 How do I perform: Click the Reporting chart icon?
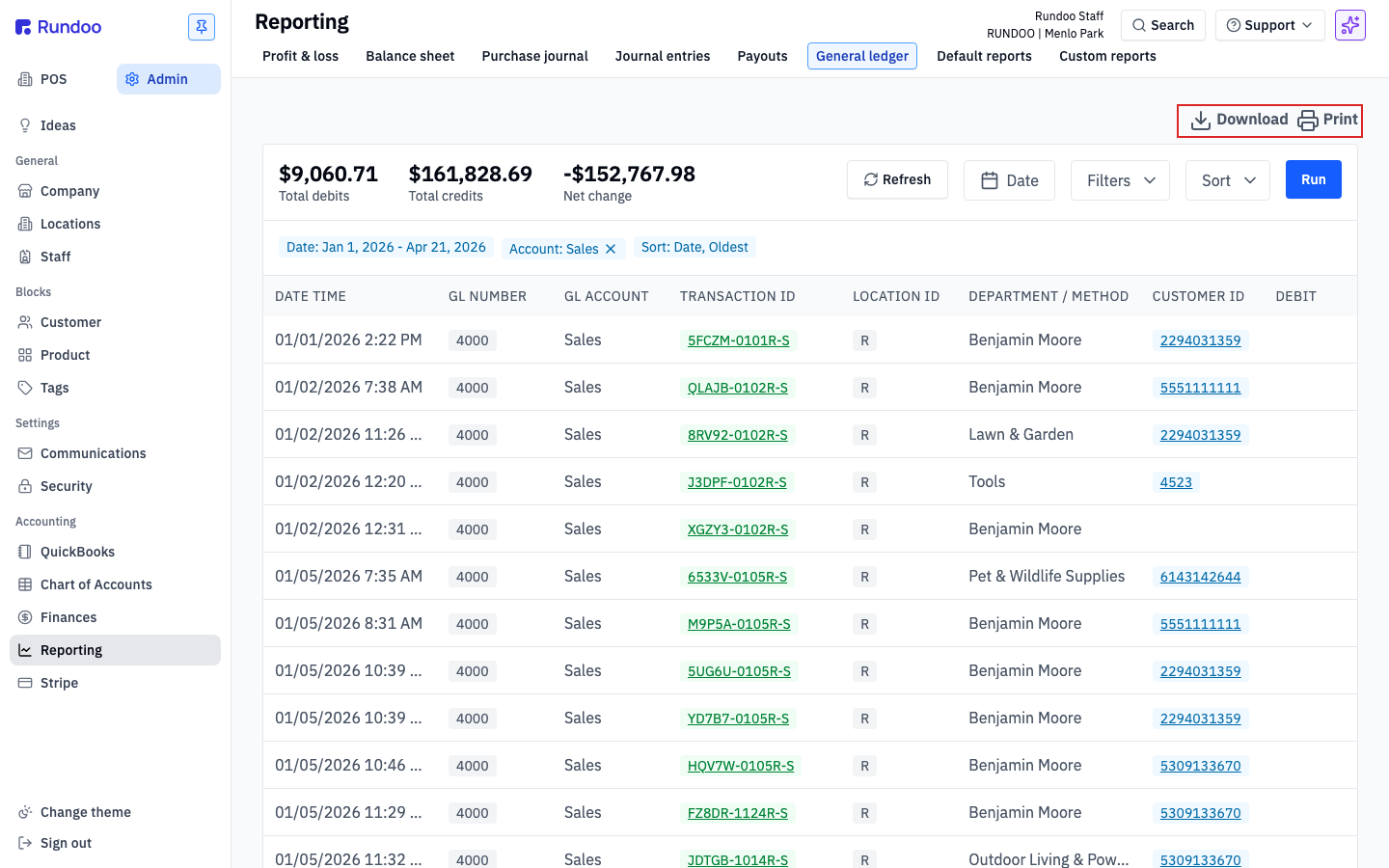(25, 650)
